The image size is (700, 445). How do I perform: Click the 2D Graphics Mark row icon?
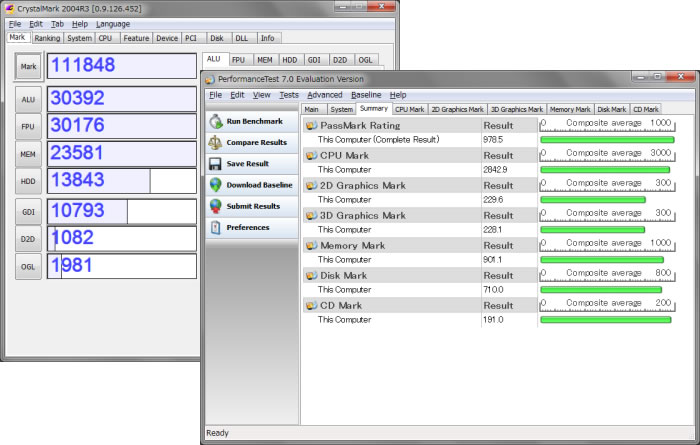click(x=311, y=186)
